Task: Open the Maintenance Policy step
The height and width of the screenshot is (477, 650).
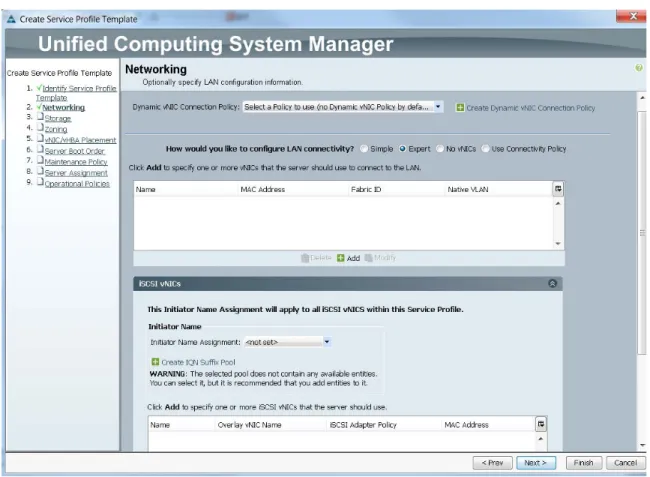Action: [x=76, y=162]
